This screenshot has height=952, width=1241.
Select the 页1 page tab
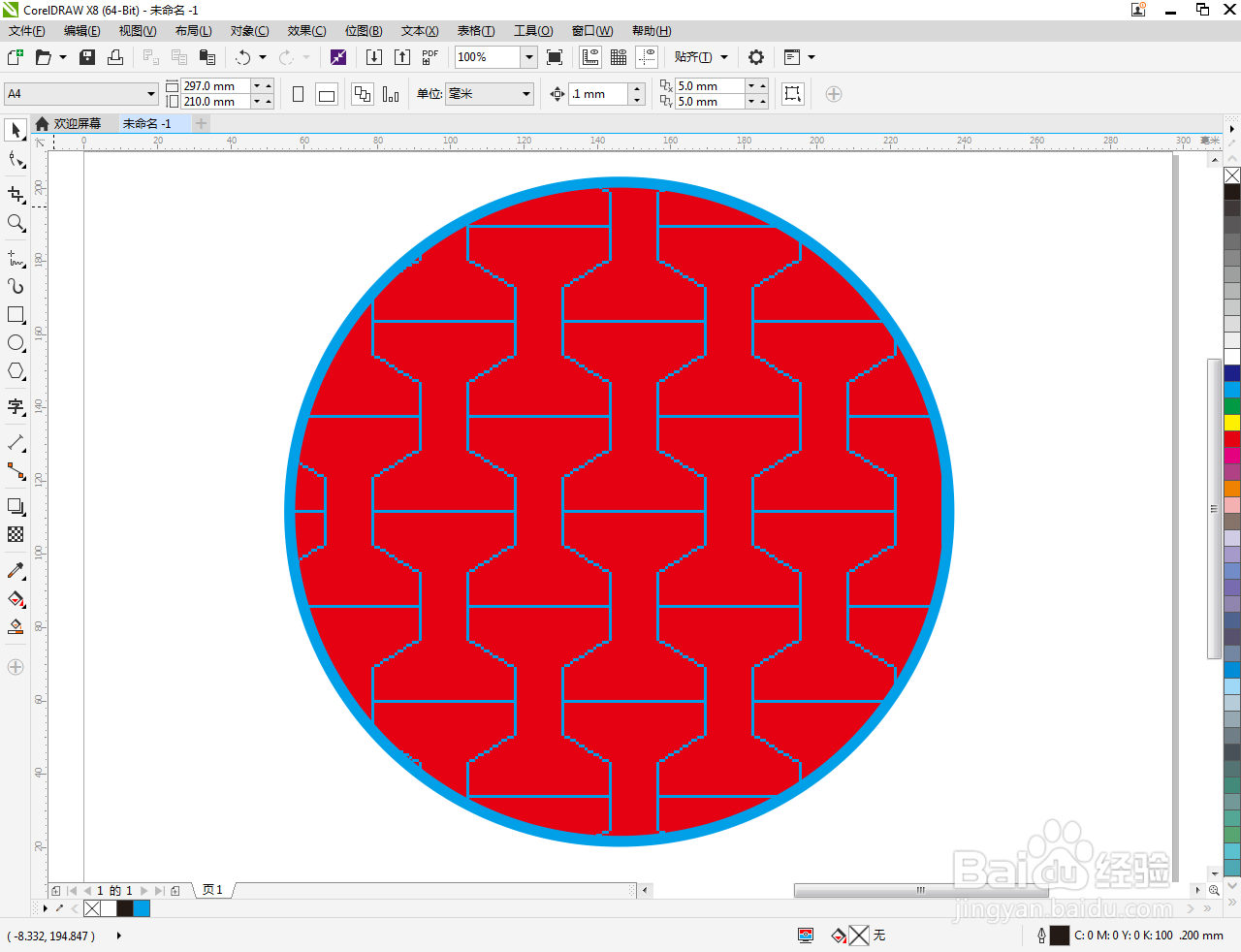(212, 890)
